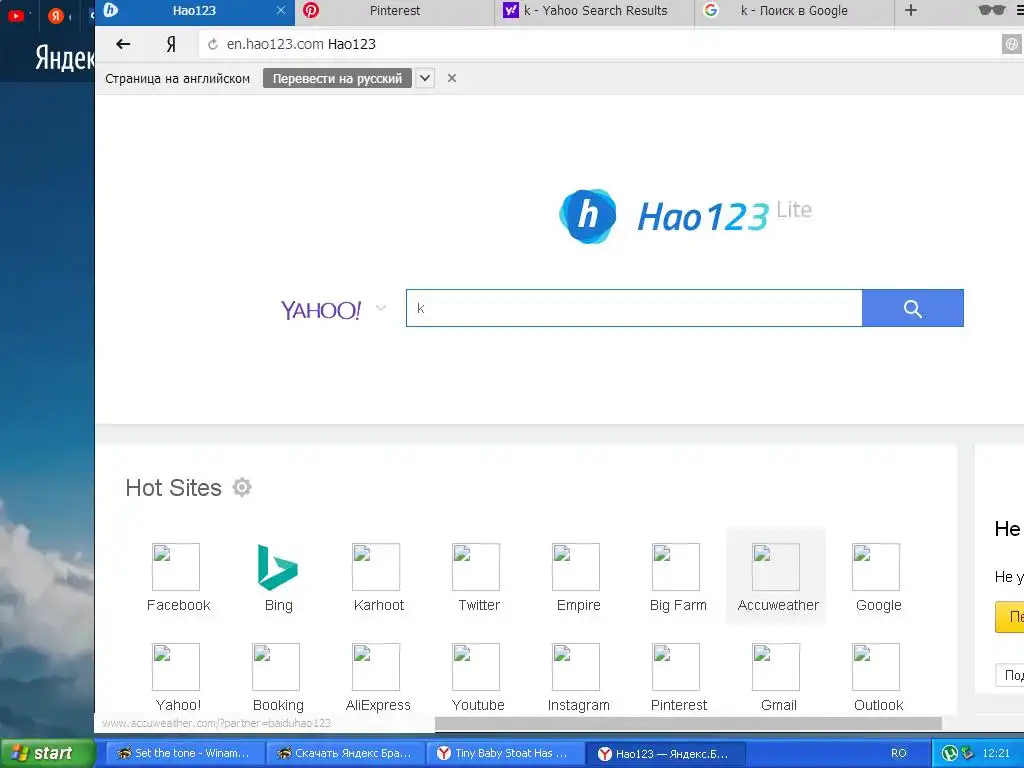Switch to 'Hao123 — Яндекс.Б...' taskbar item
This screenshot has width=1024, height=768.
[x=666, y=753]
